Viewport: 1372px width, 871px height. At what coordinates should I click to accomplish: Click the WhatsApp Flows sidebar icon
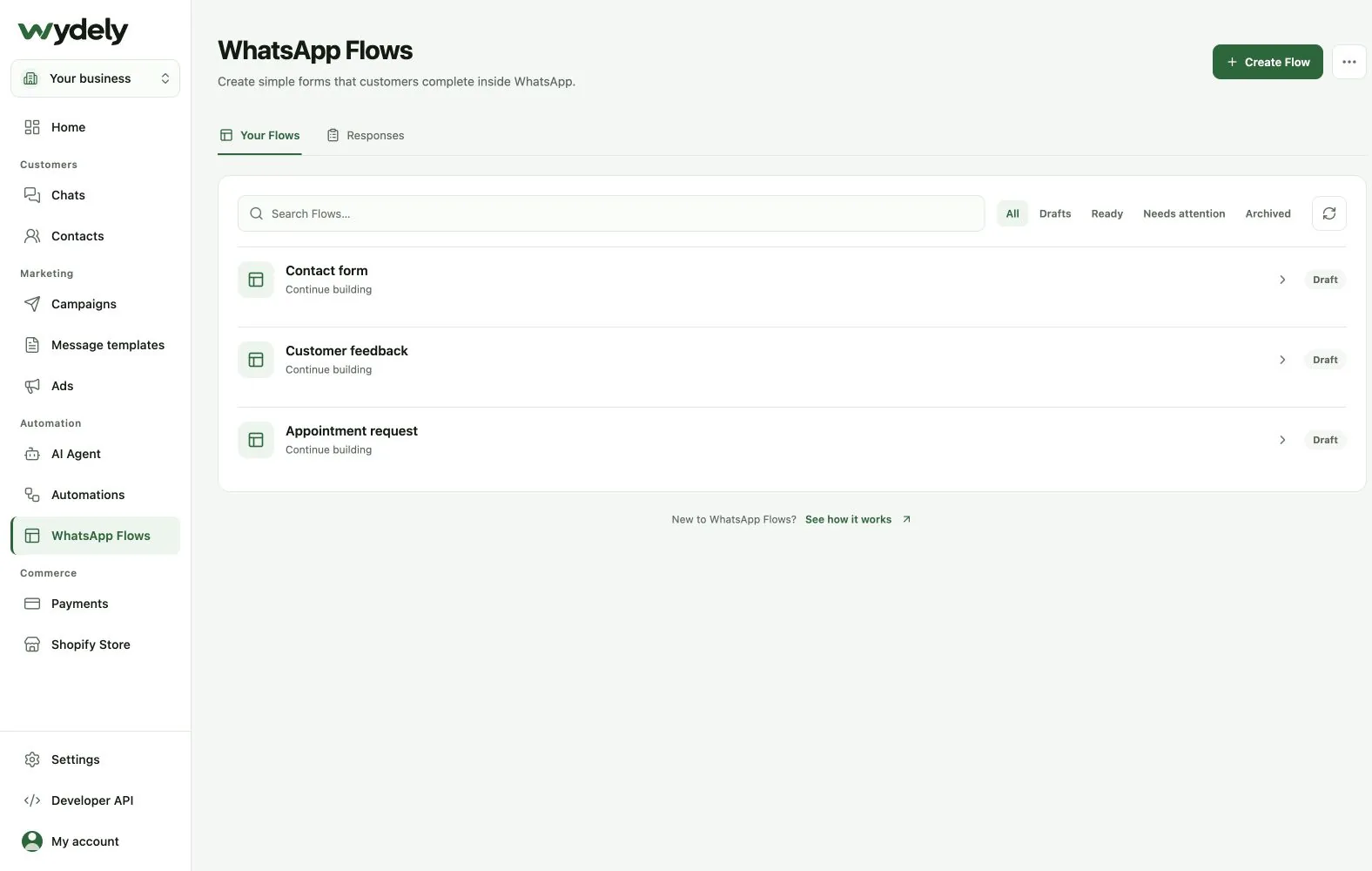32,536
